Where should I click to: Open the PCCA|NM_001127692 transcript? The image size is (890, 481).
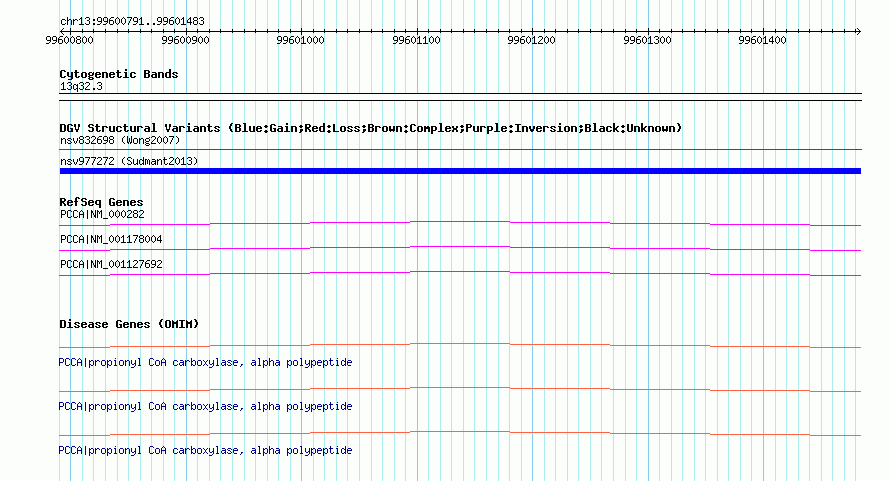[x=111, y=265]
